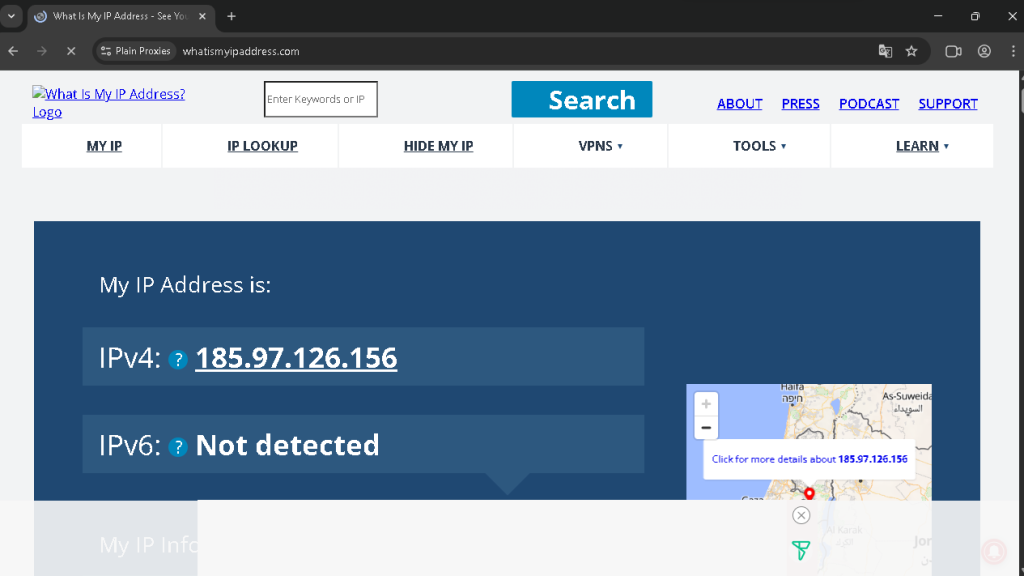Click the Haifa label on the map
Viewport: 1024px width, 576px height.
click(792, 392)
